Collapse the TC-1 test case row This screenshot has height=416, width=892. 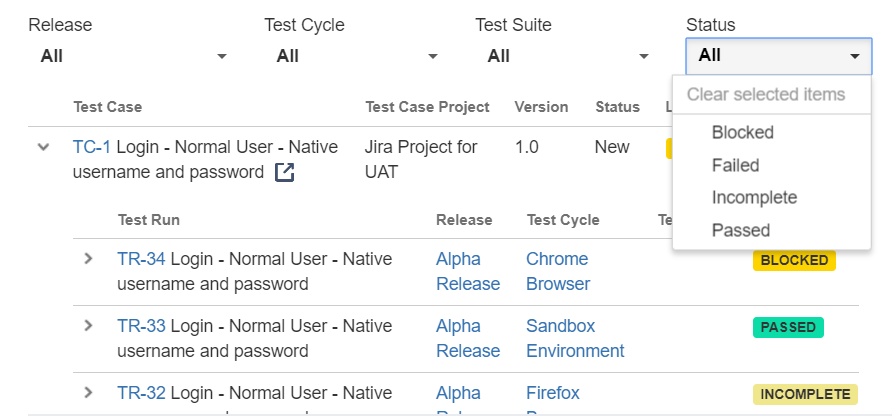pos(43,147)
